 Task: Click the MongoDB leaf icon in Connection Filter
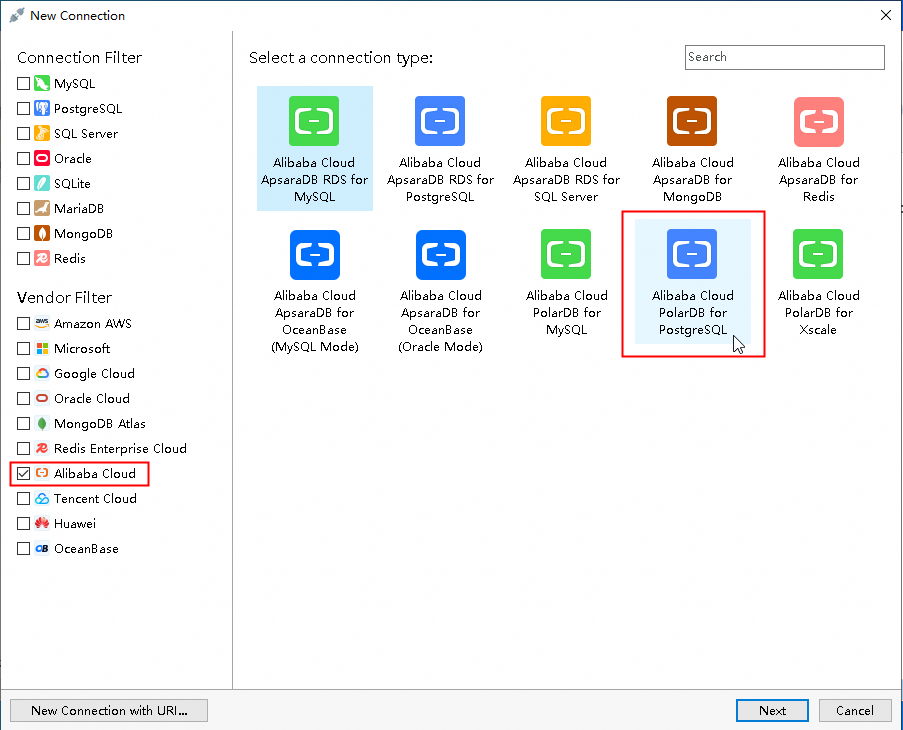[x=42, y=234]
